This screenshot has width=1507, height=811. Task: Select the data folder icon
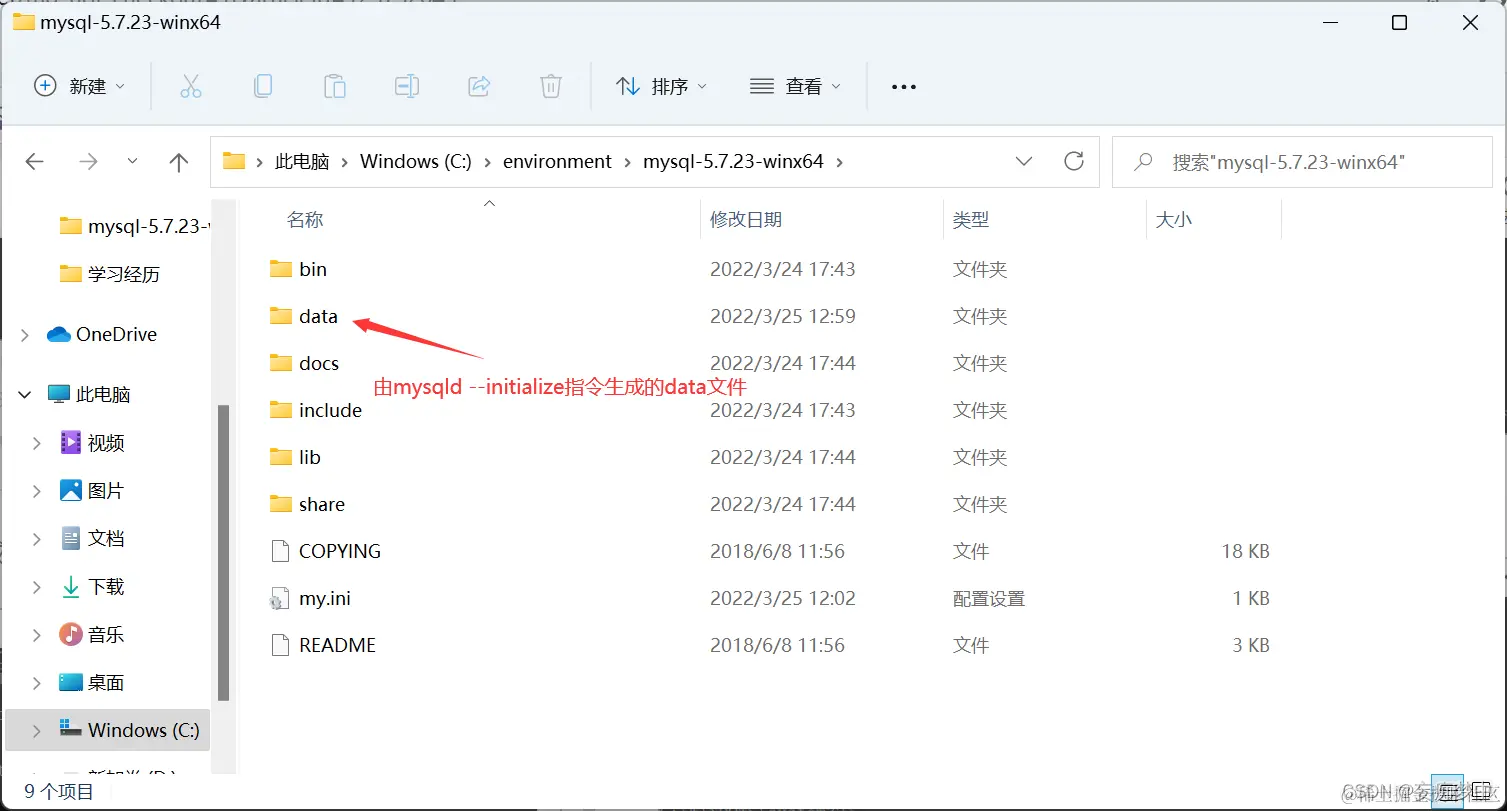pyautogui.click(x=280, y=316)
